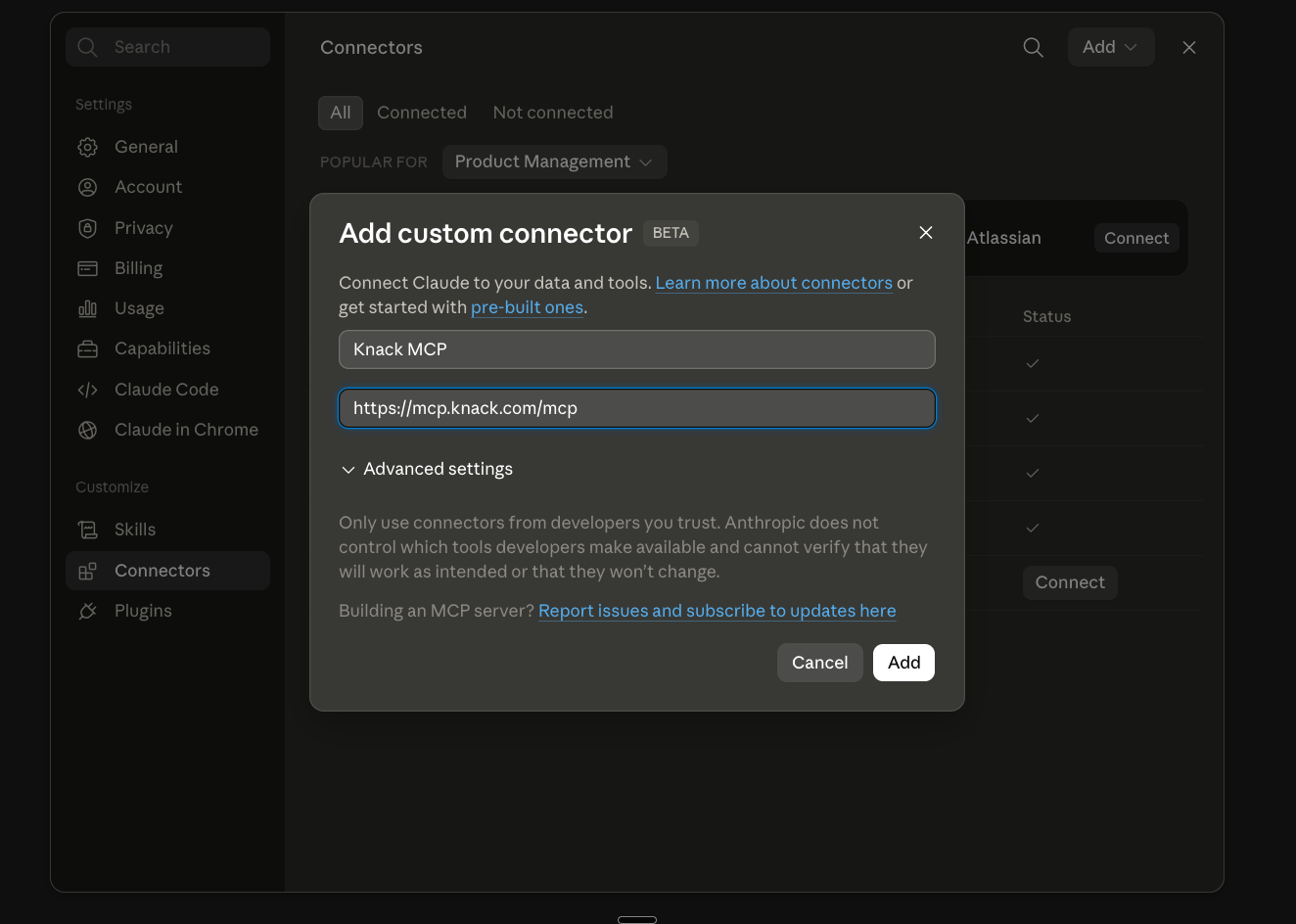Click the connector name field Knack MCP

(x=637, y=349)
